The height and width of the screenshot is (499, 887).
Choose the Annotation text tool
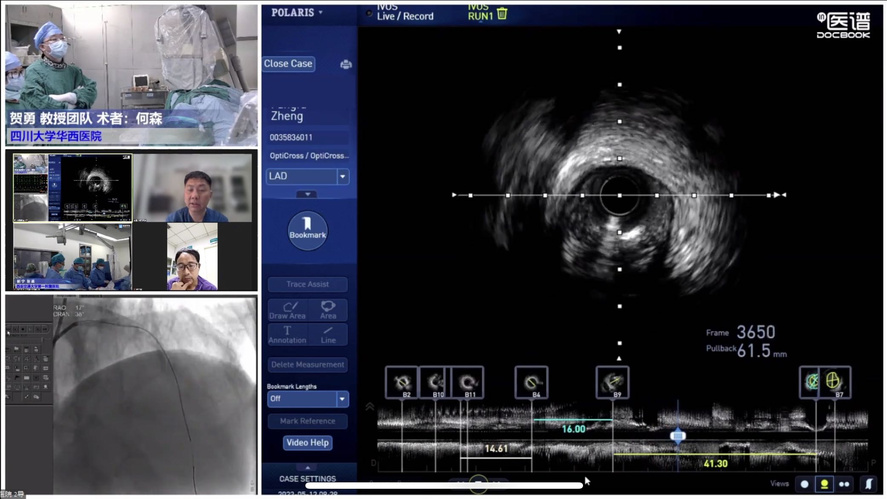click(x=287, y=335)
